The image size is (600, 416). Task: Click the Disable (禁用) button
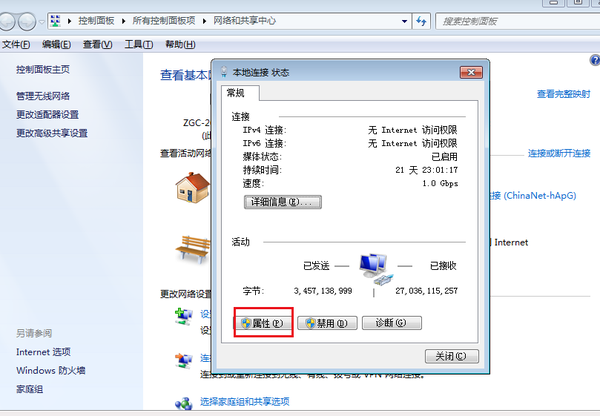point(327,323)
